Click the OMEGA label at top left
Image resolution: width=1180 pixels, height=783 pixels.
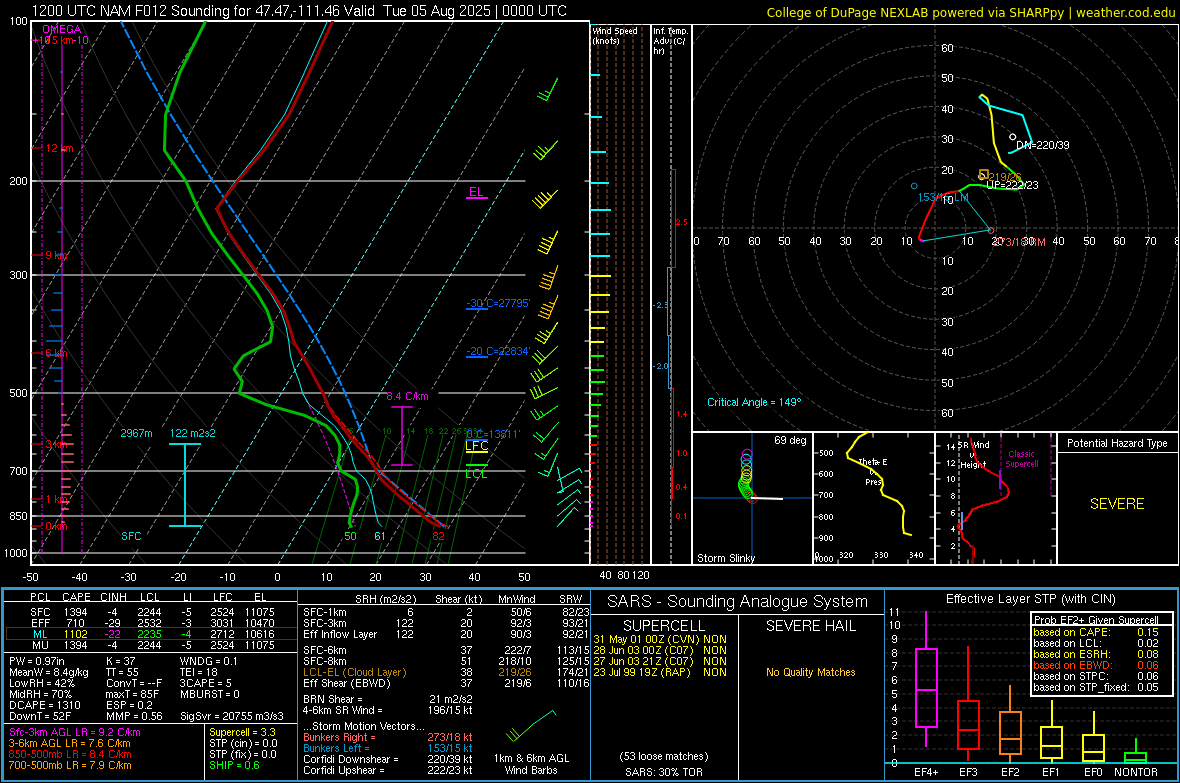(62, 29)
